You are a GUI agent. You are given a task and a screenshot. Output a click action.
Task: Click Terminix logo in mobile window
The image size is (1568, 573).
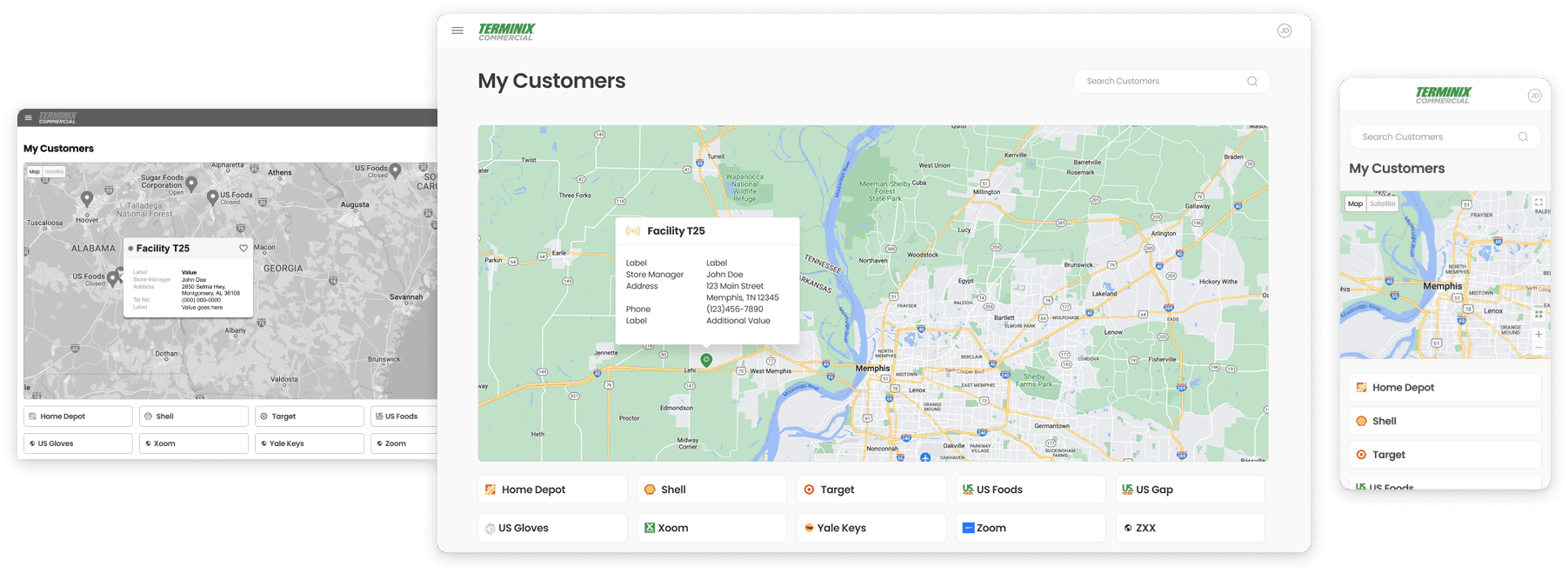tap(1443, 95)
